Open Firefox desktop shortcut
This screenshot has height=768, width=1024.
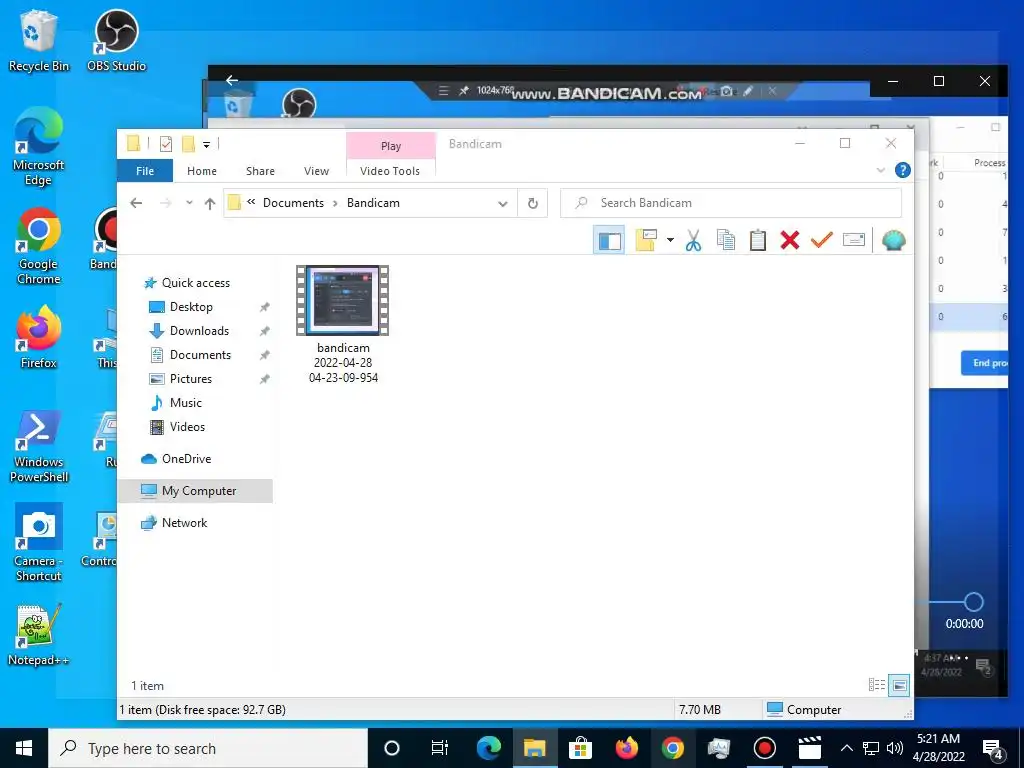(x=39, y=338)
